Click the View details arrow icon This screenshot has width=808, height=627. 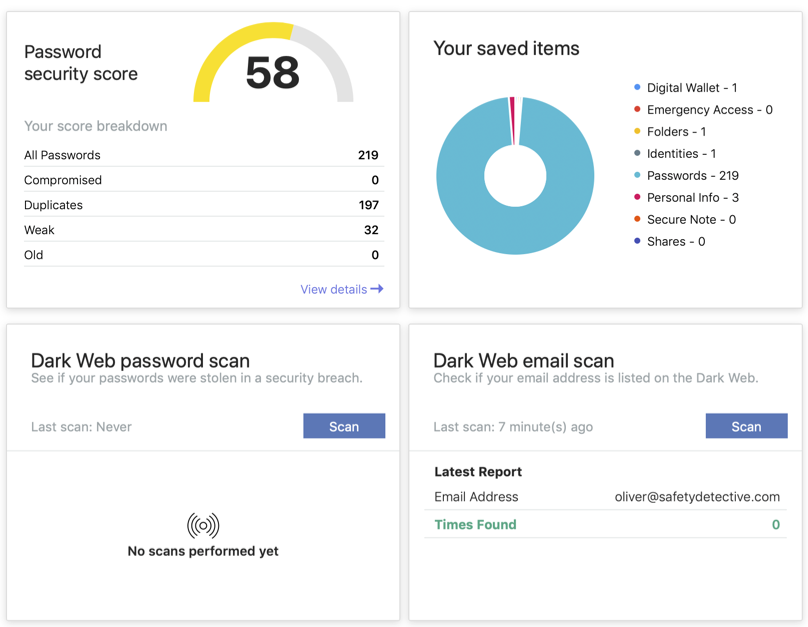click(x=377, y=289)
